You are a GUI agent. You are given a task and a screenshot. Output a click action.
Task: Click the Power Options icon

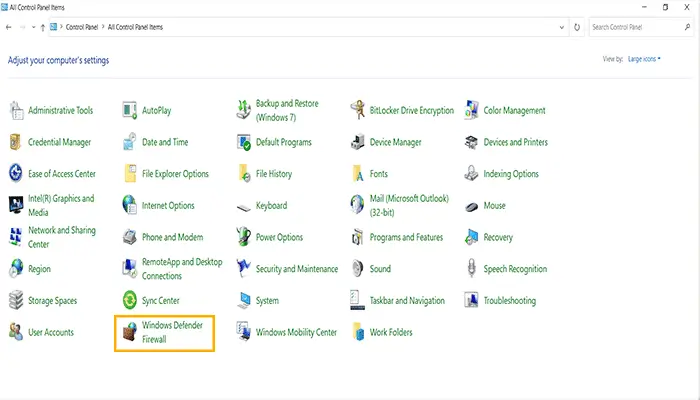[244, 237]
